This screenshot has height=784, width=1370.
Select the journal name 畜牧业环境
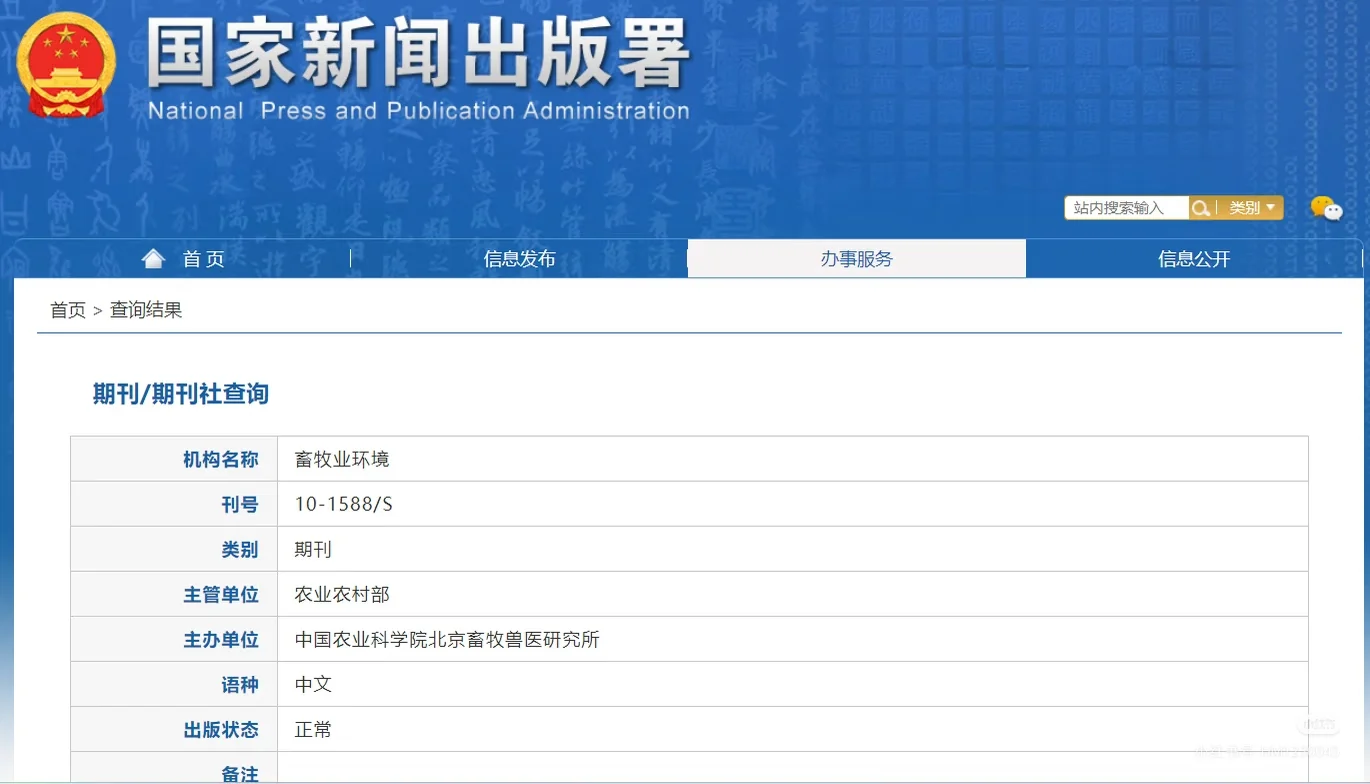[341, 458]
